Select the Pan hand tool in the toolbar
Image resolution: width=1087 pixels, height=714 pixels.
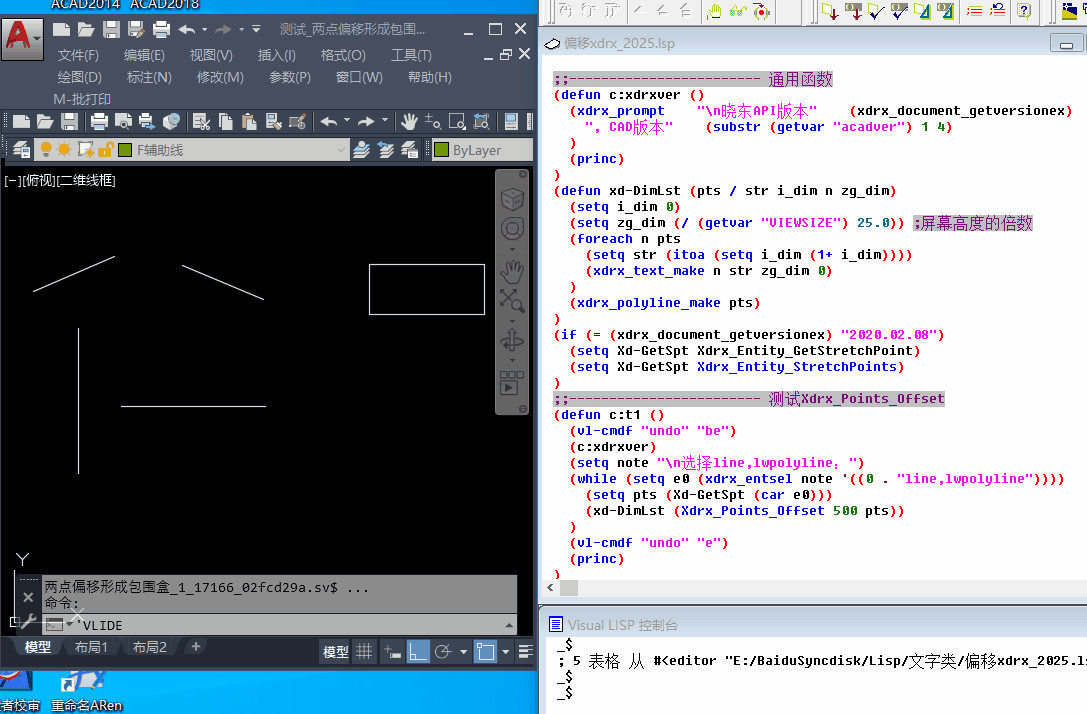click(x=409, y=122)
